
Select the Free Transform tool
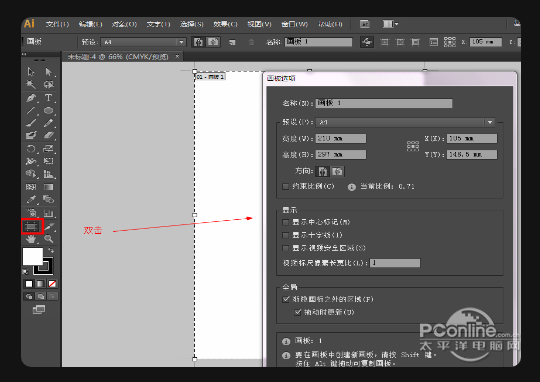(48, 161)
